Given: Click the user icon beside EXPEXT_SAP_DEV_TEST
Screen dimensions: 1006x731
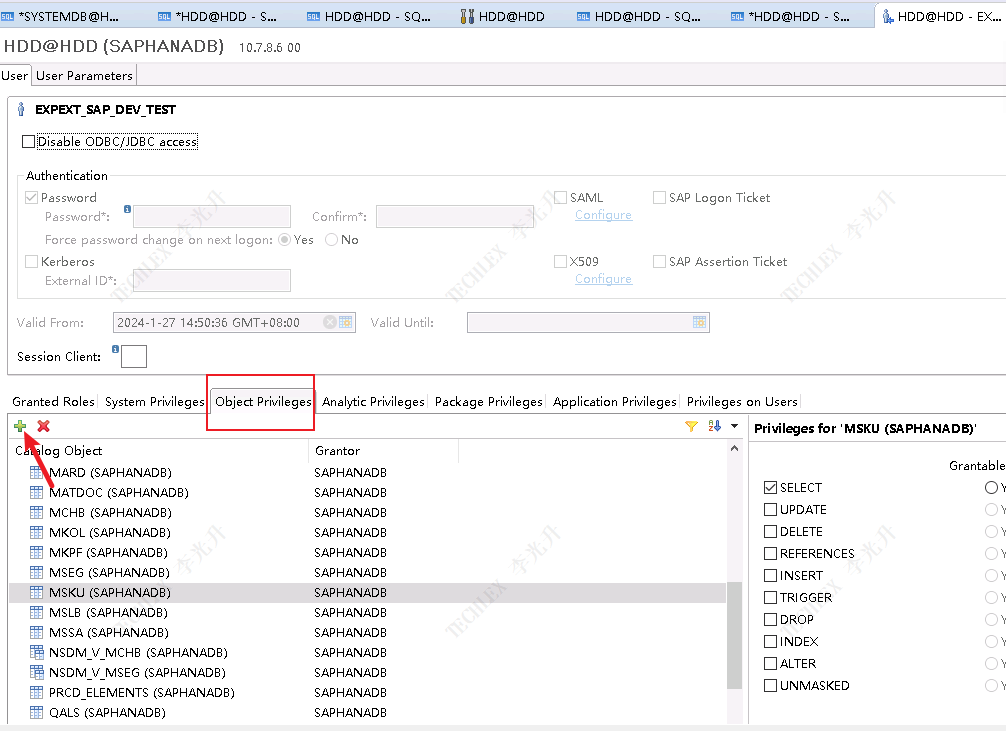Looking at the screenshot, I should click(x=21, y=110).
